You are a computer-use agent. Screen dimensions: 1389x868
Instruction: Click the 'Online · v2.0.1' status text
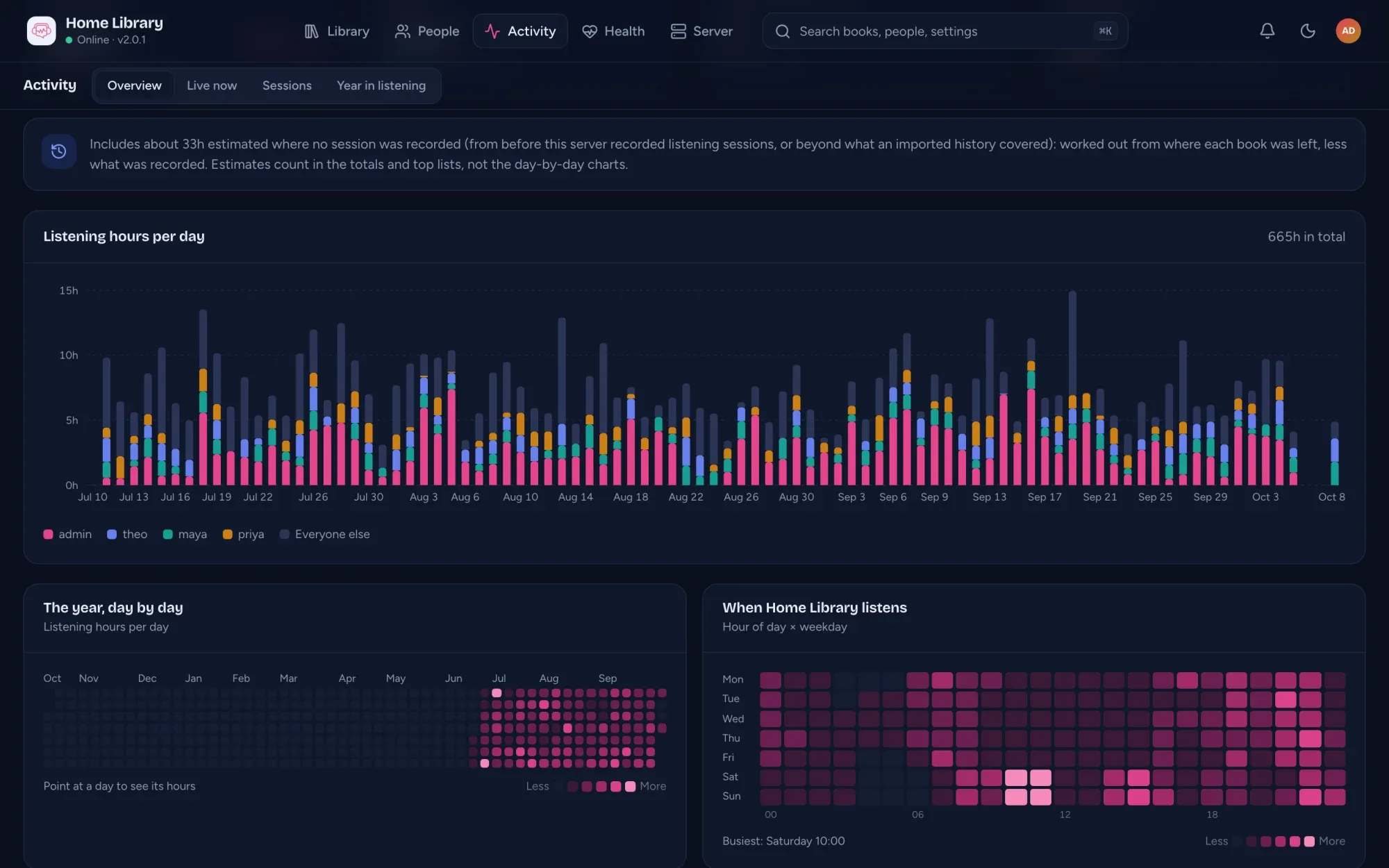(111, 40)
